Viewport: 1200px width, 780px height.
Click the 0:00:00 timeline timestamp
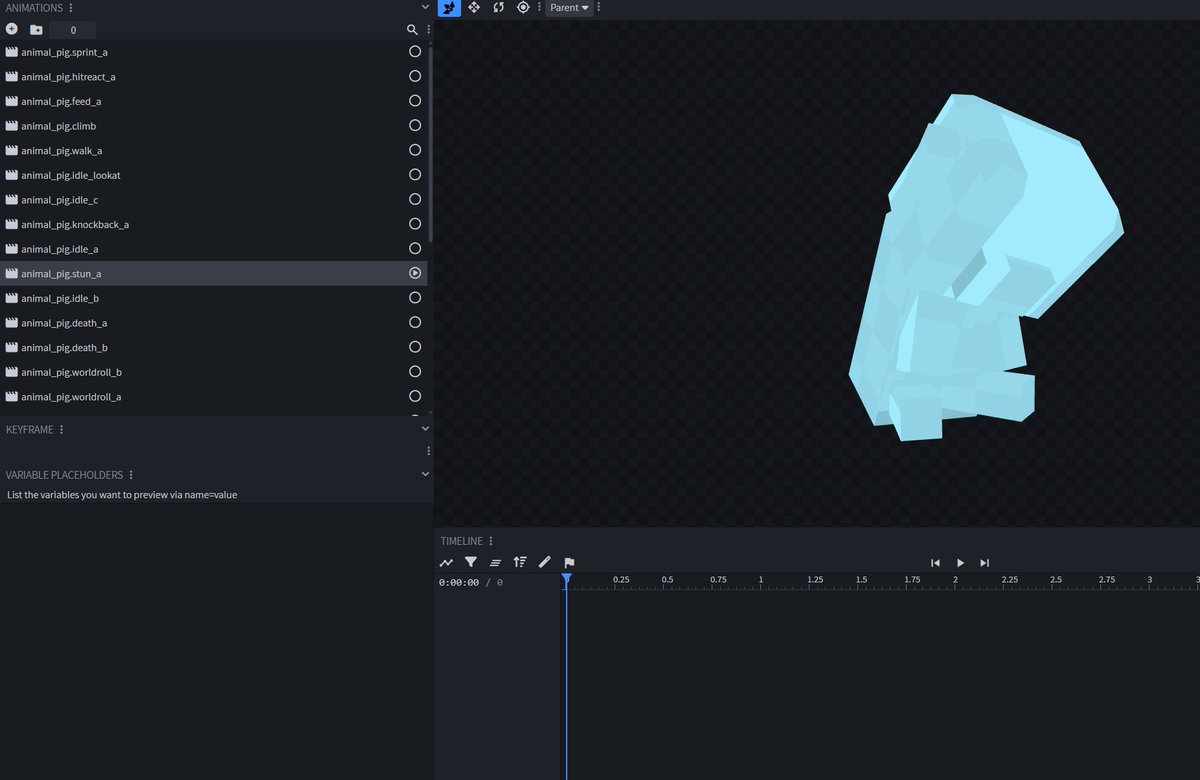pos(459,582)
